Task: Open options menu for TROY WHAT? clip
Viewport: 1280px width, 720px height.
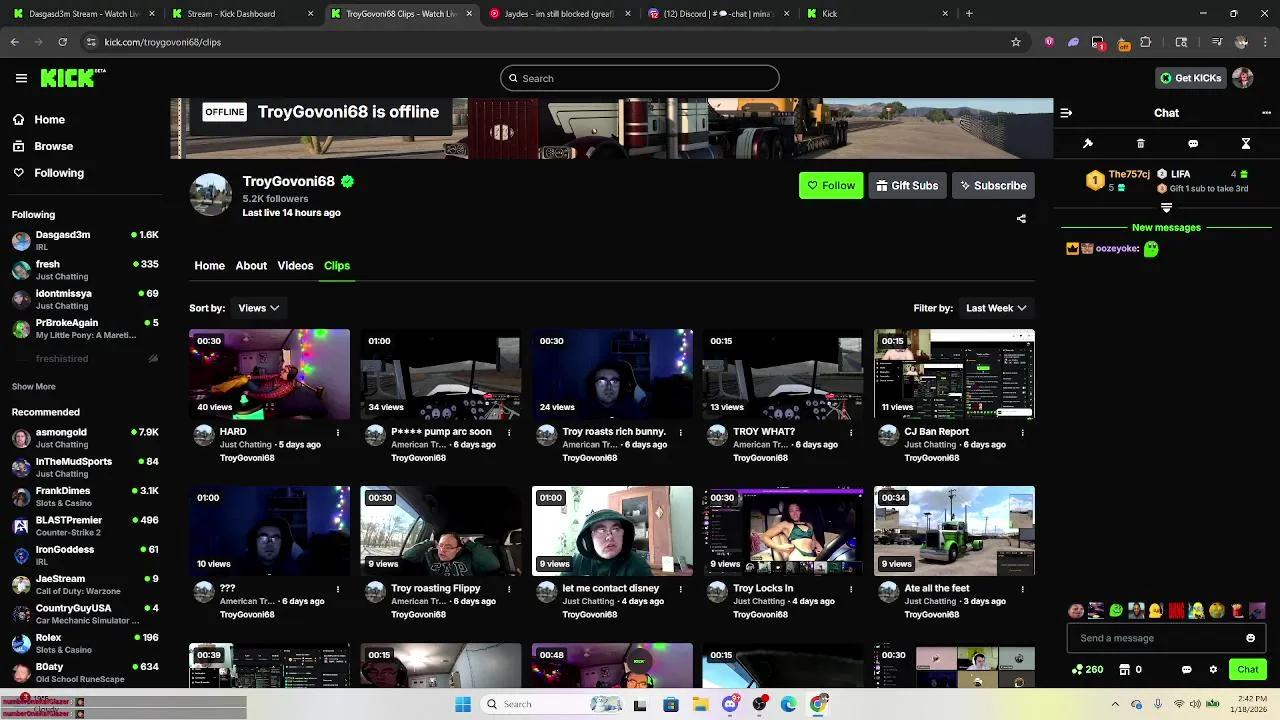Action: [851, 432]
